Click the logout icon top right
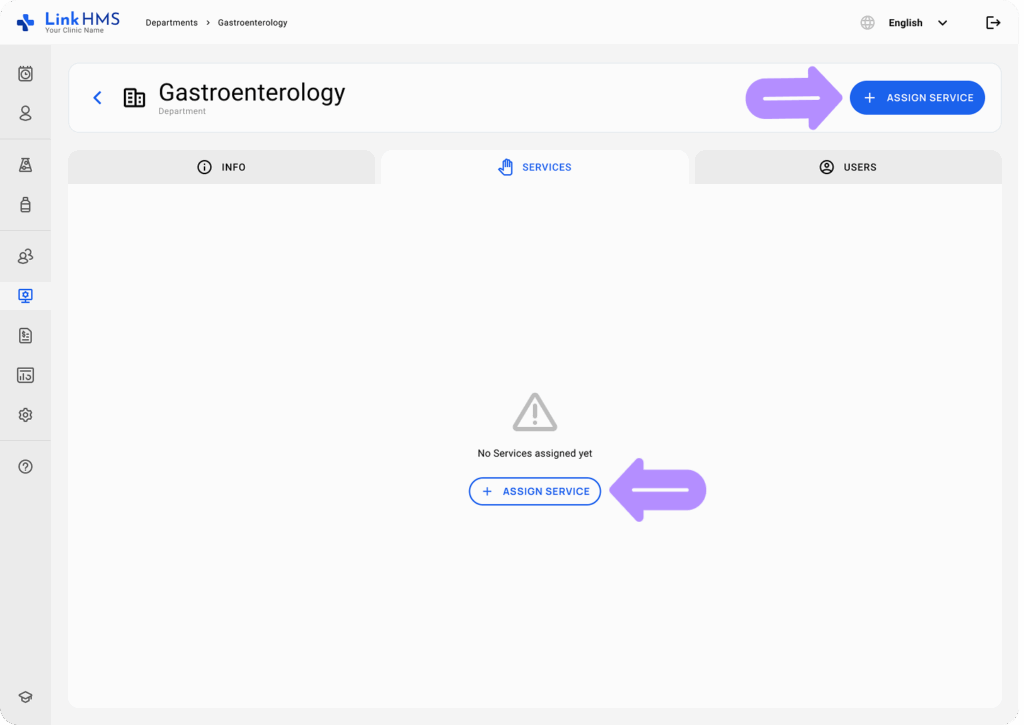Viewport: 1024px width, 725px height. 992,22
